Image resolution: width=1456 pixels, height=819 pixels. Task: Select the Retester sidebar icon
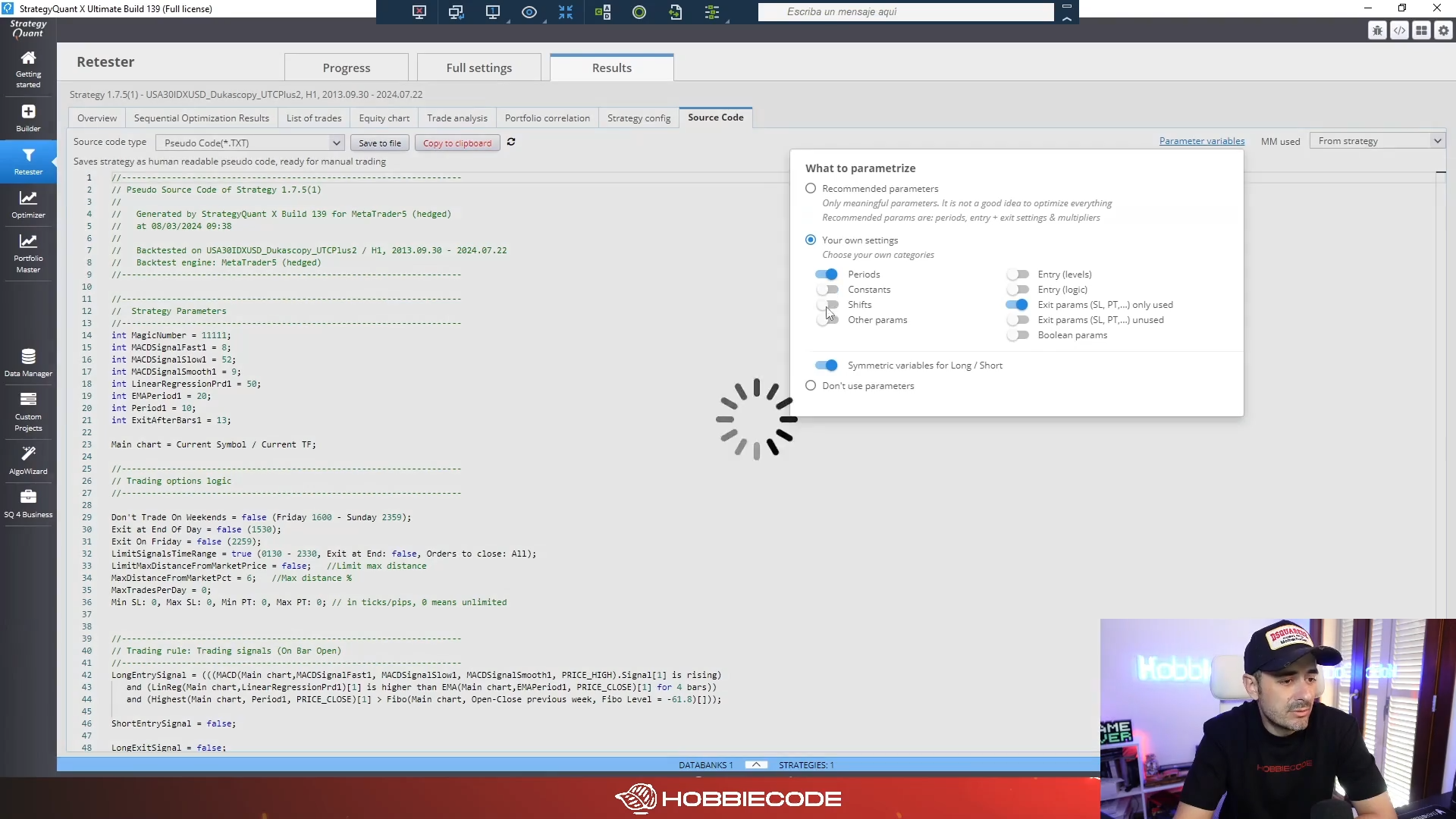click(28, 161)
